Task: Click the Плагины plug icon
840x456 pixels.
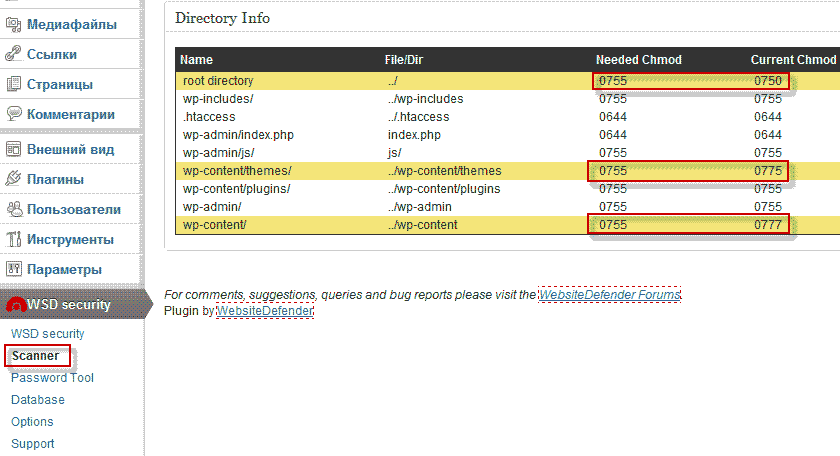Action: [x=14, y=179]
